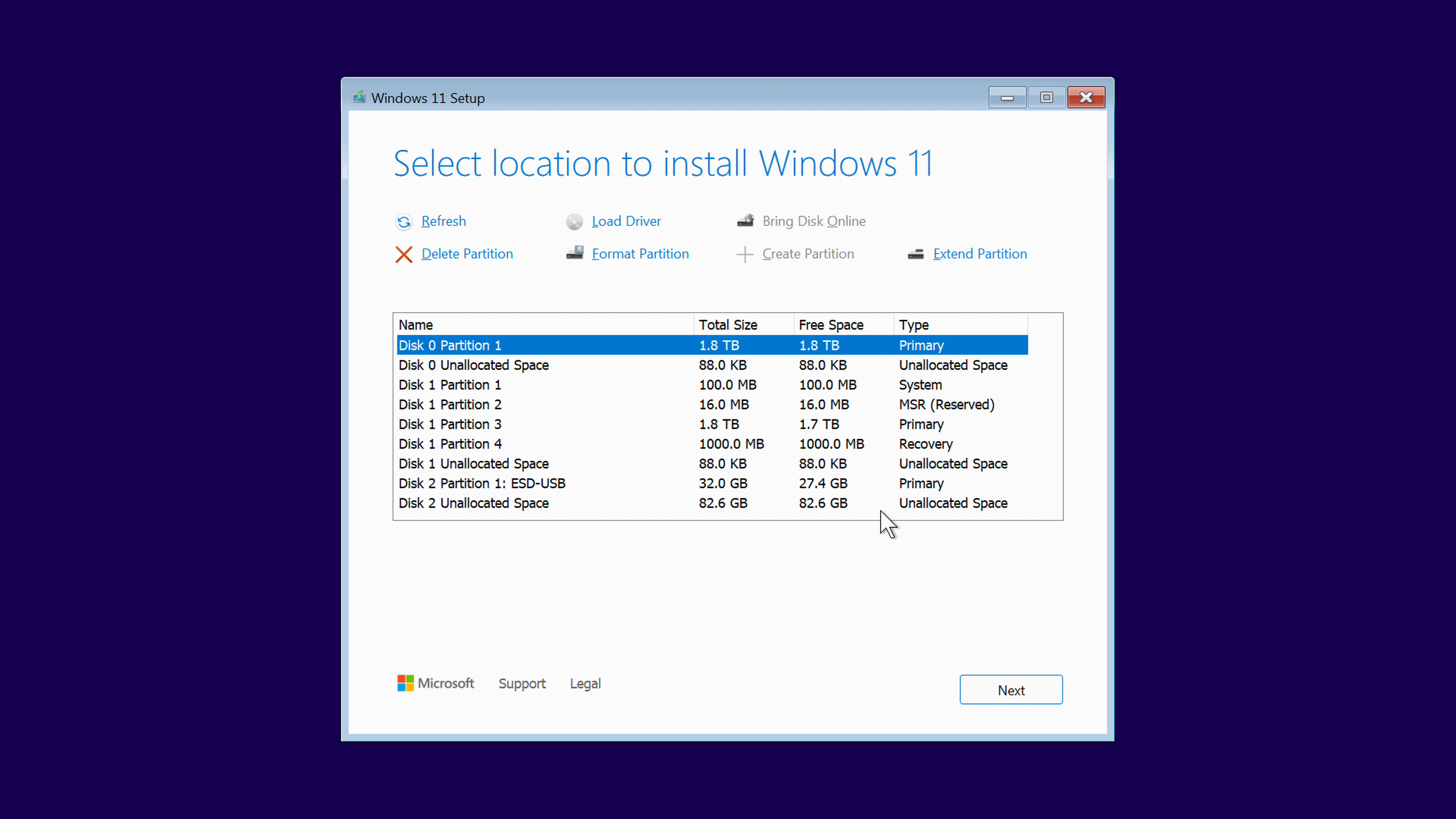The width and height of the screenshot is (1456, 819).
Task: Click the Extend Partition drive icon
Action: point(916,254)
